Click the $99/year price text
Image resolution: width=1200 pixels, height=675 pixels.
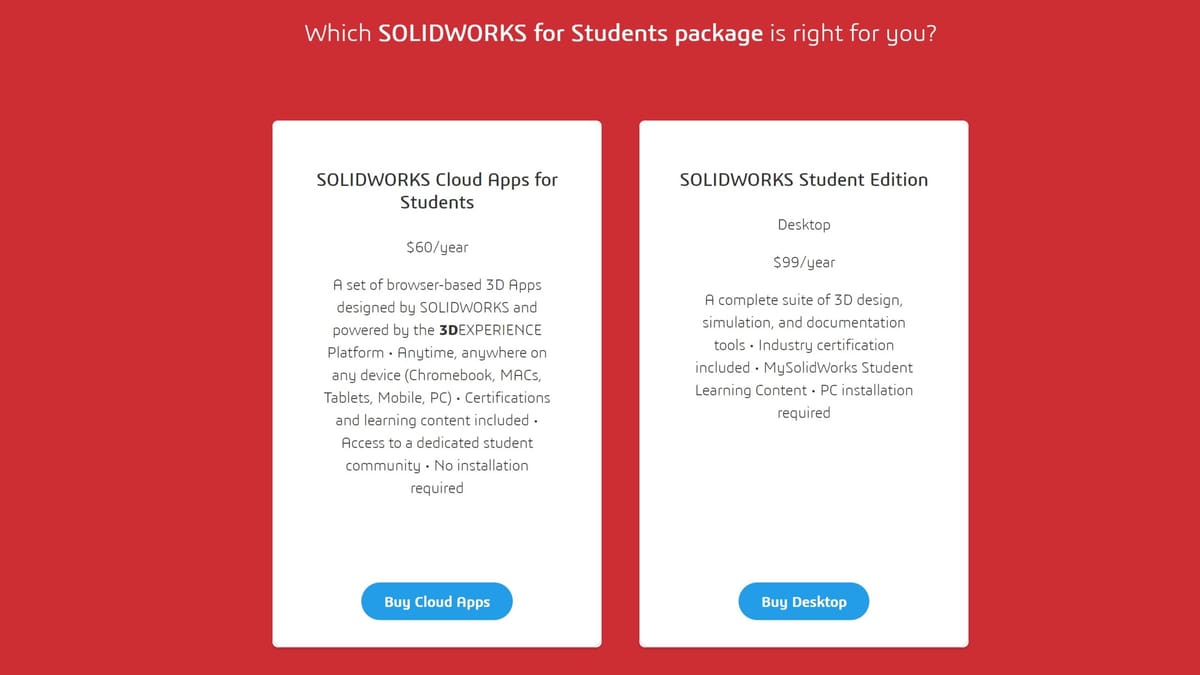tap(804, 262)
